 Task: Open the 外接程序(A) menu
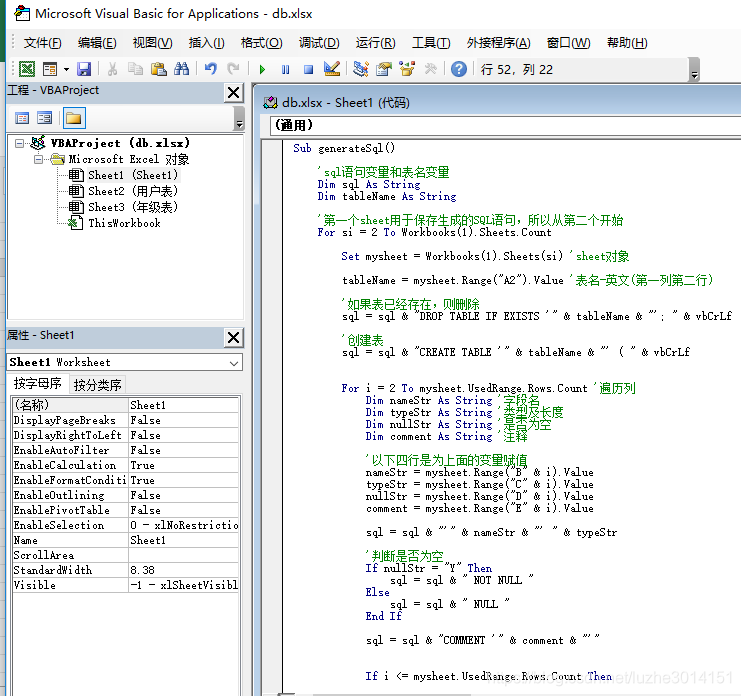499,43
